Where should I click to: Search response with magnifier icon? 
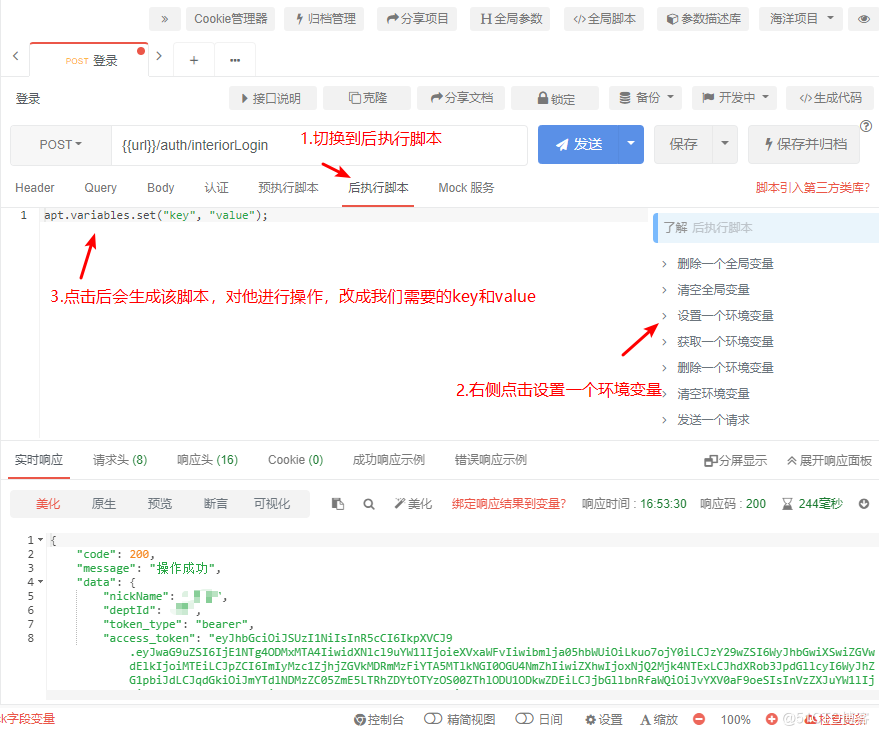pyautogui.click(x=368, y=504)
